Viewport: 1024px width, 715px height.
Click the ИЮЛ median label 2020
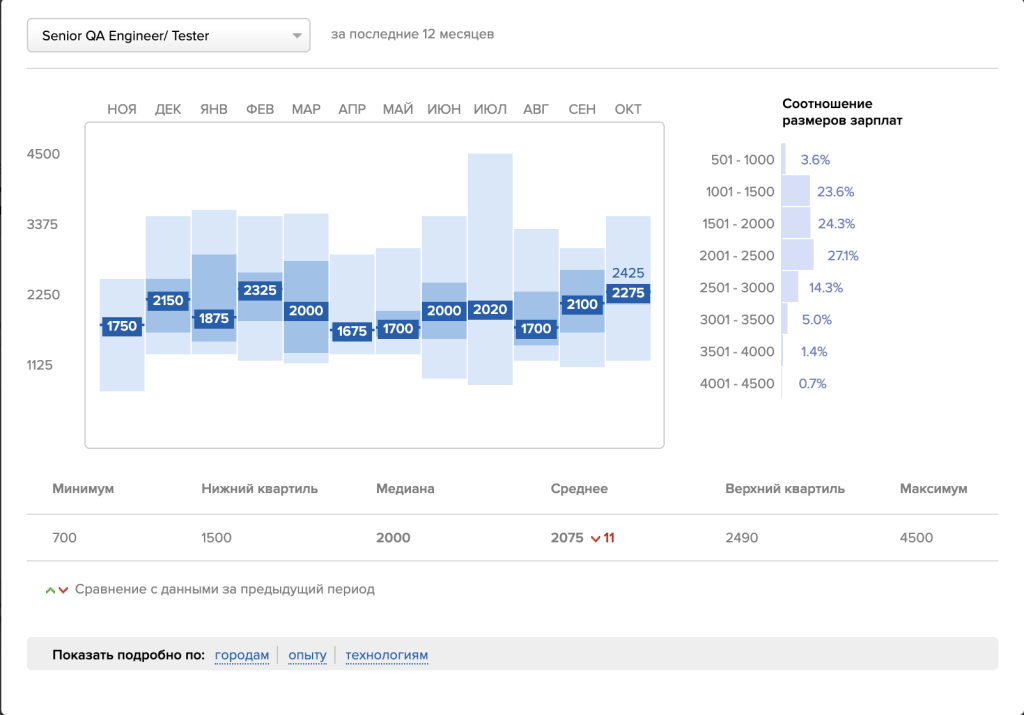pos(490,310)
